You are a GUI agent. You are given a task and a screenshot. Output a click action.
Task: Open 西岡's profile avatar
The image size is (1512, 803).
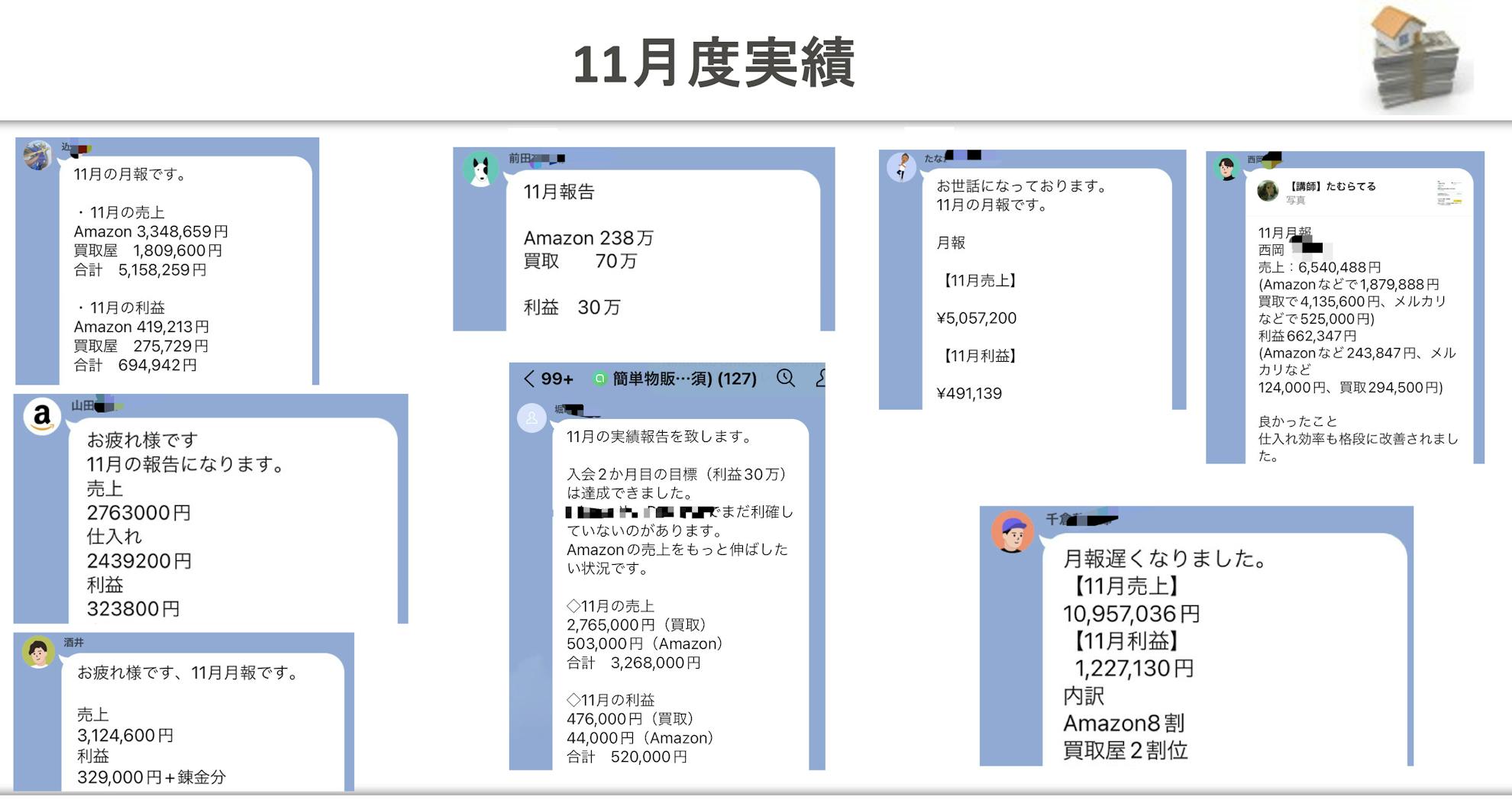click(1226, 169)
